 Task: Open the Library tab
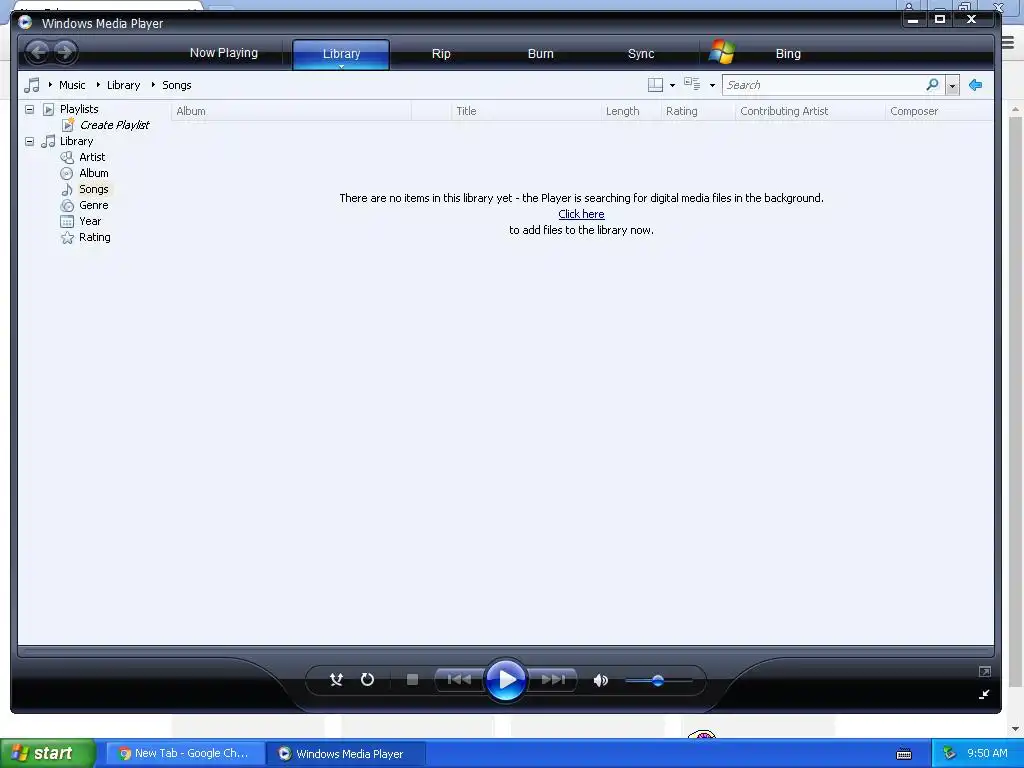click(341, 53)
